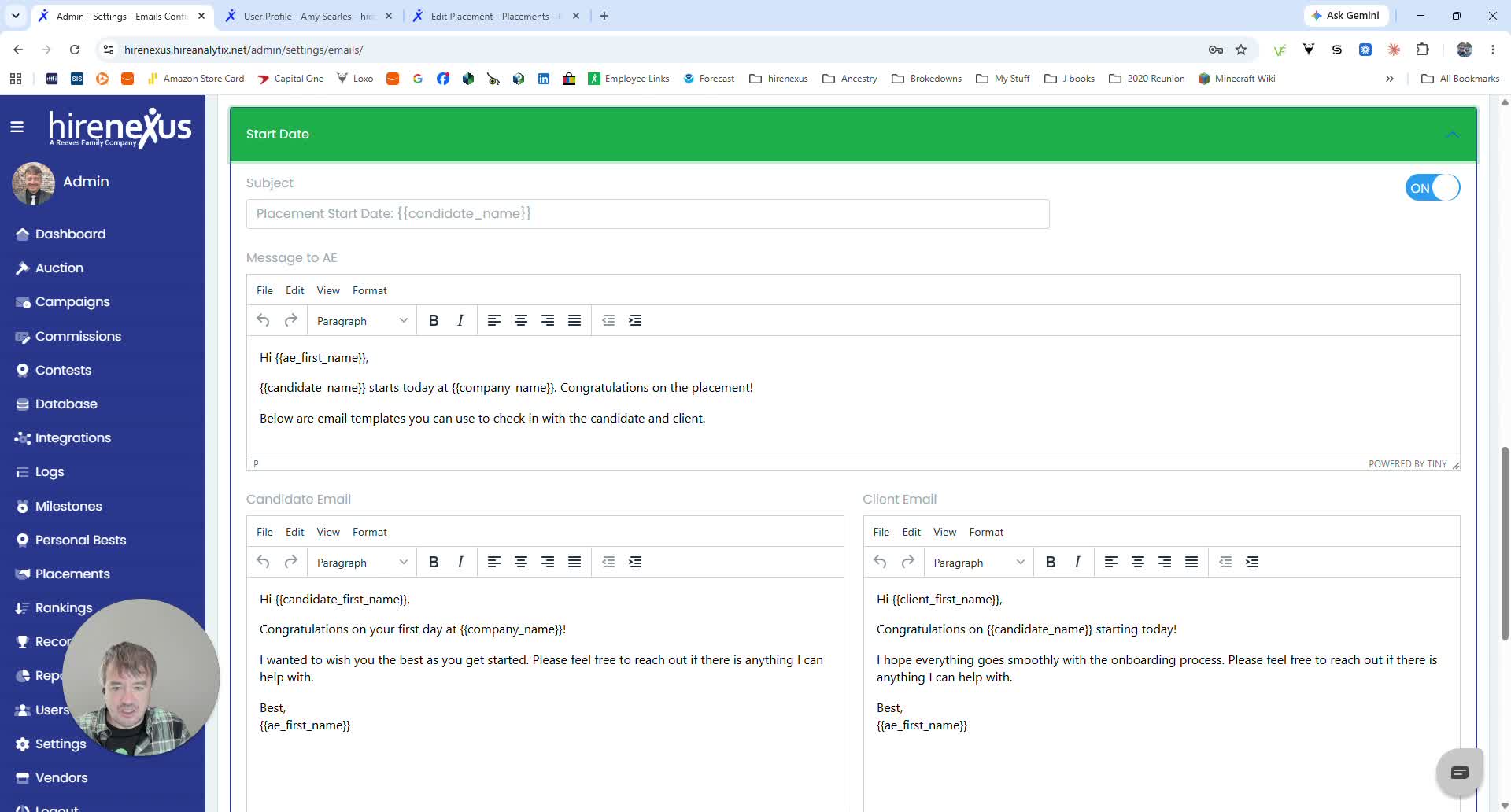Viewport: 1511px width, 812px height.
Task: Open Placements in sidebar
Action: click(x=72, y=574)
